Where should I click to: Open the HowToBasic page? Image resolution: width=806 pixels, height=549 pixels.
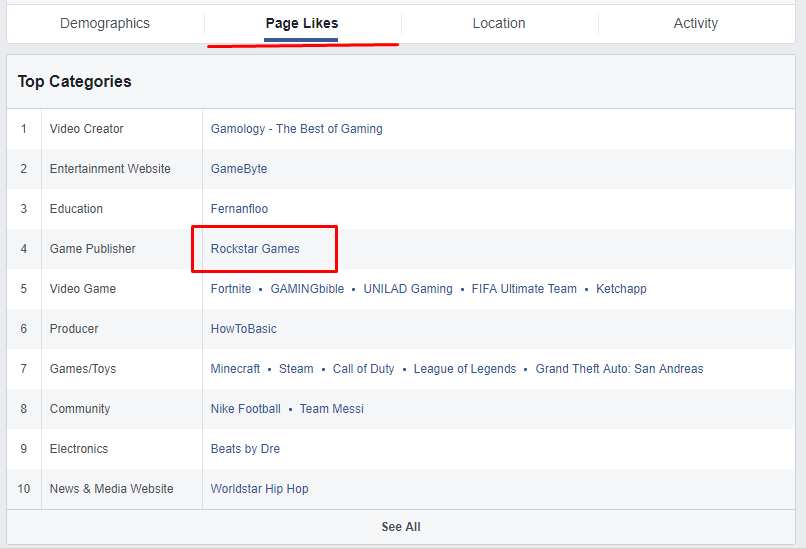(244, 329)
